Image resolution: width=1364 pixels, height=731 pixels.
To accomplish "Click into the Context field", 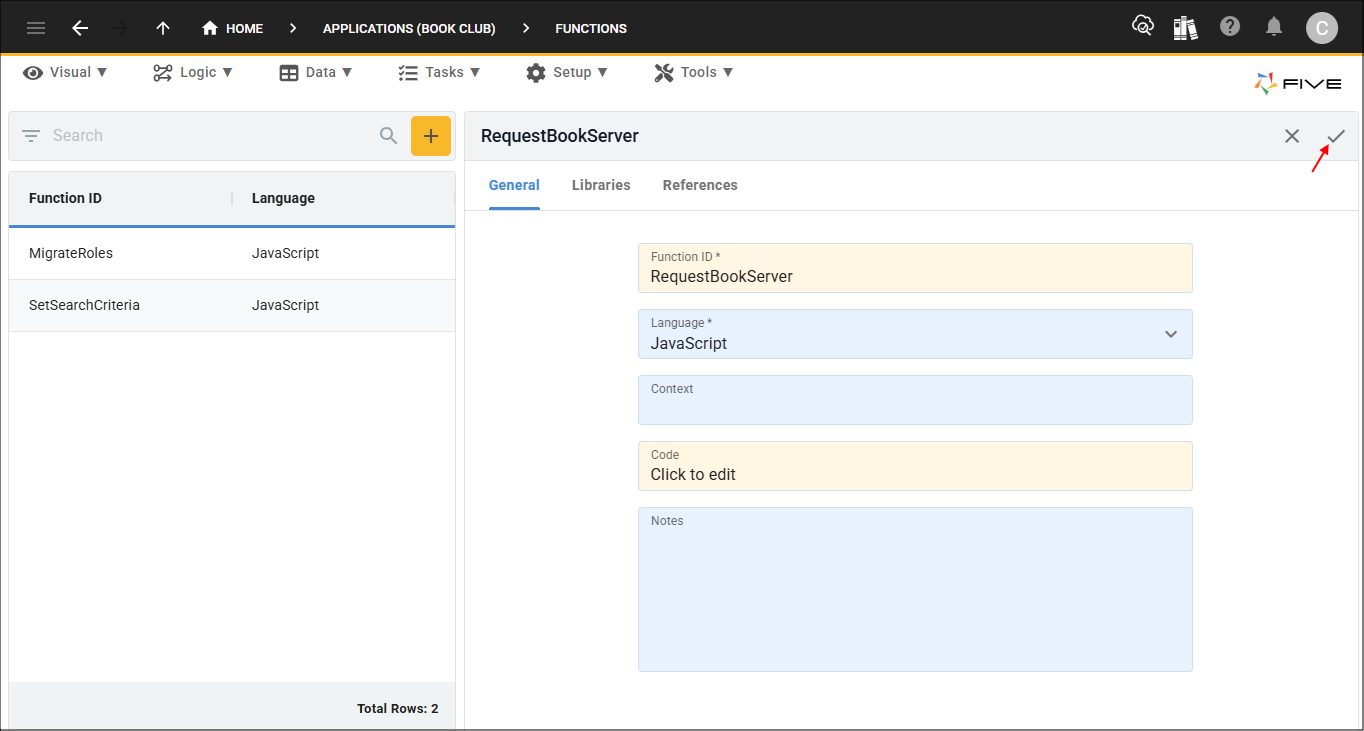I will tap(915, 400).
